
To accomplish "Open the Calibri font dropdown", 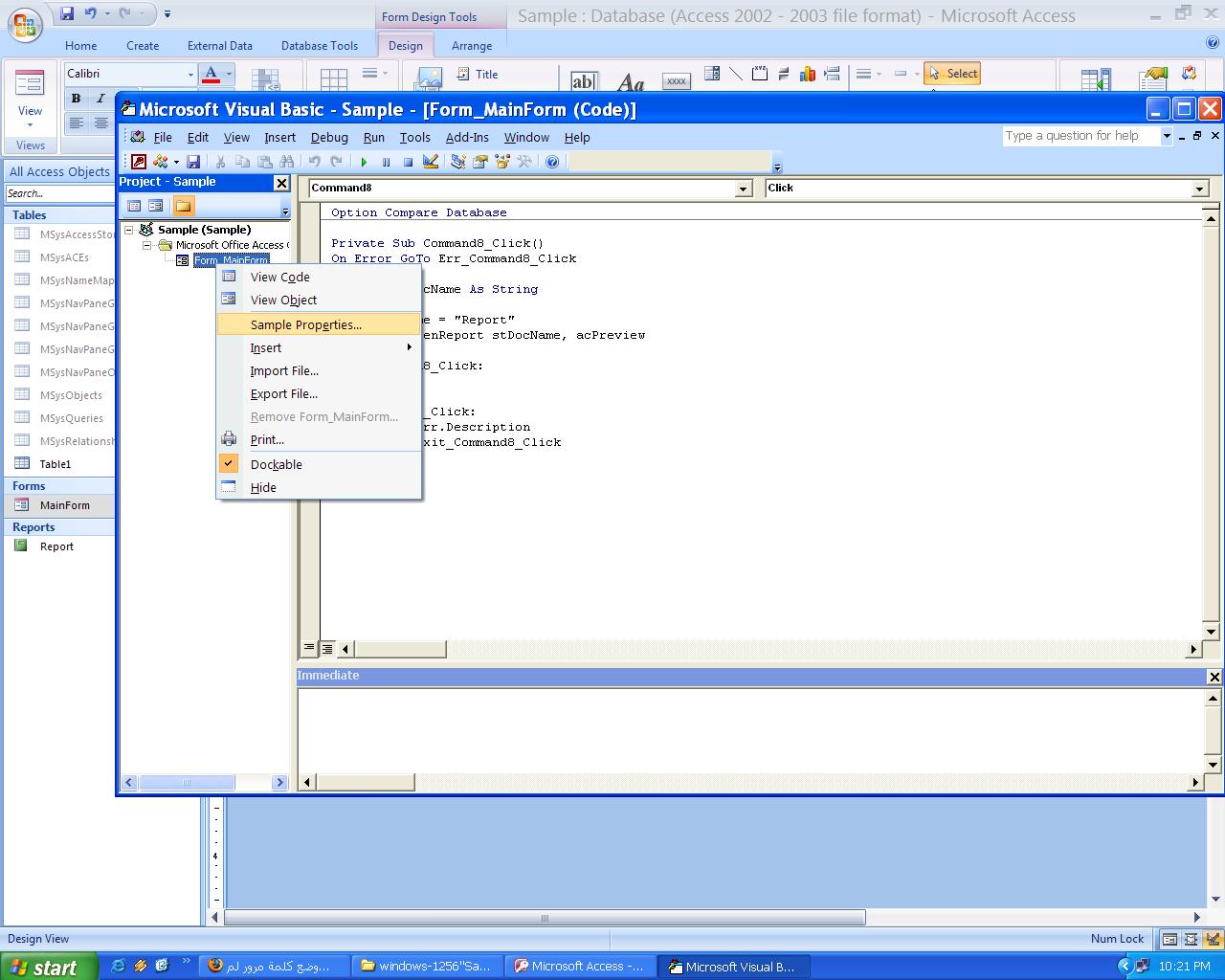I will (190, 74).
